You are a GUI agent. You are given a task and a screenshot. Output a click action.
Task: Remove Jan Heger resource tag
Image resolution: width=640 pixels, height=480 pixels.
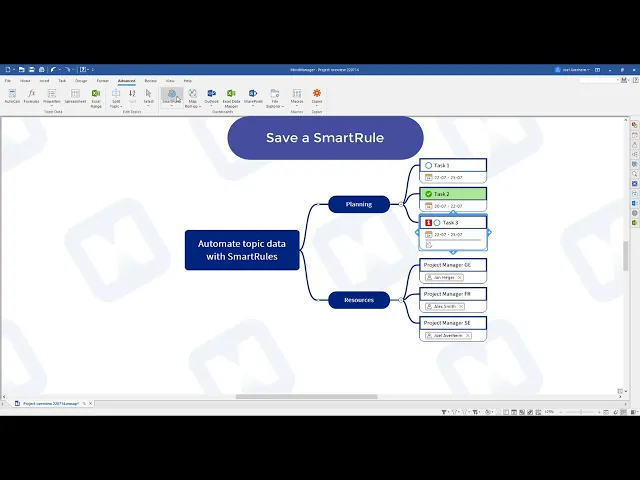click(460, 278)
